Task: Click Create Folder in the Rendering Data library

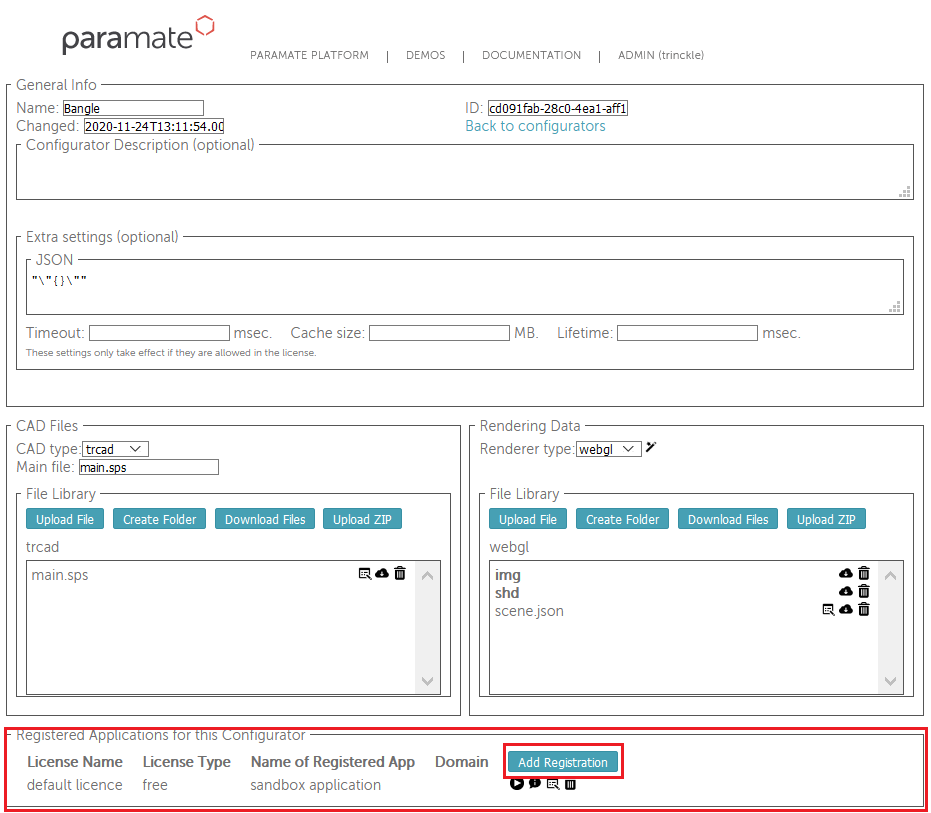Action: pos(622,519)
